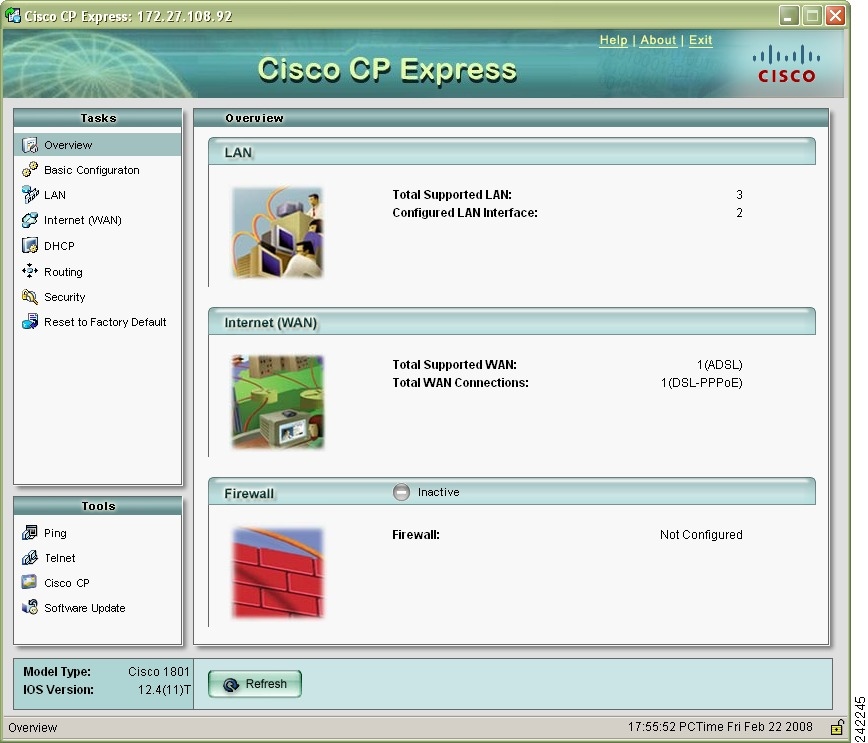
Task: Open Basic Configuration task
Action: point(92,170)
